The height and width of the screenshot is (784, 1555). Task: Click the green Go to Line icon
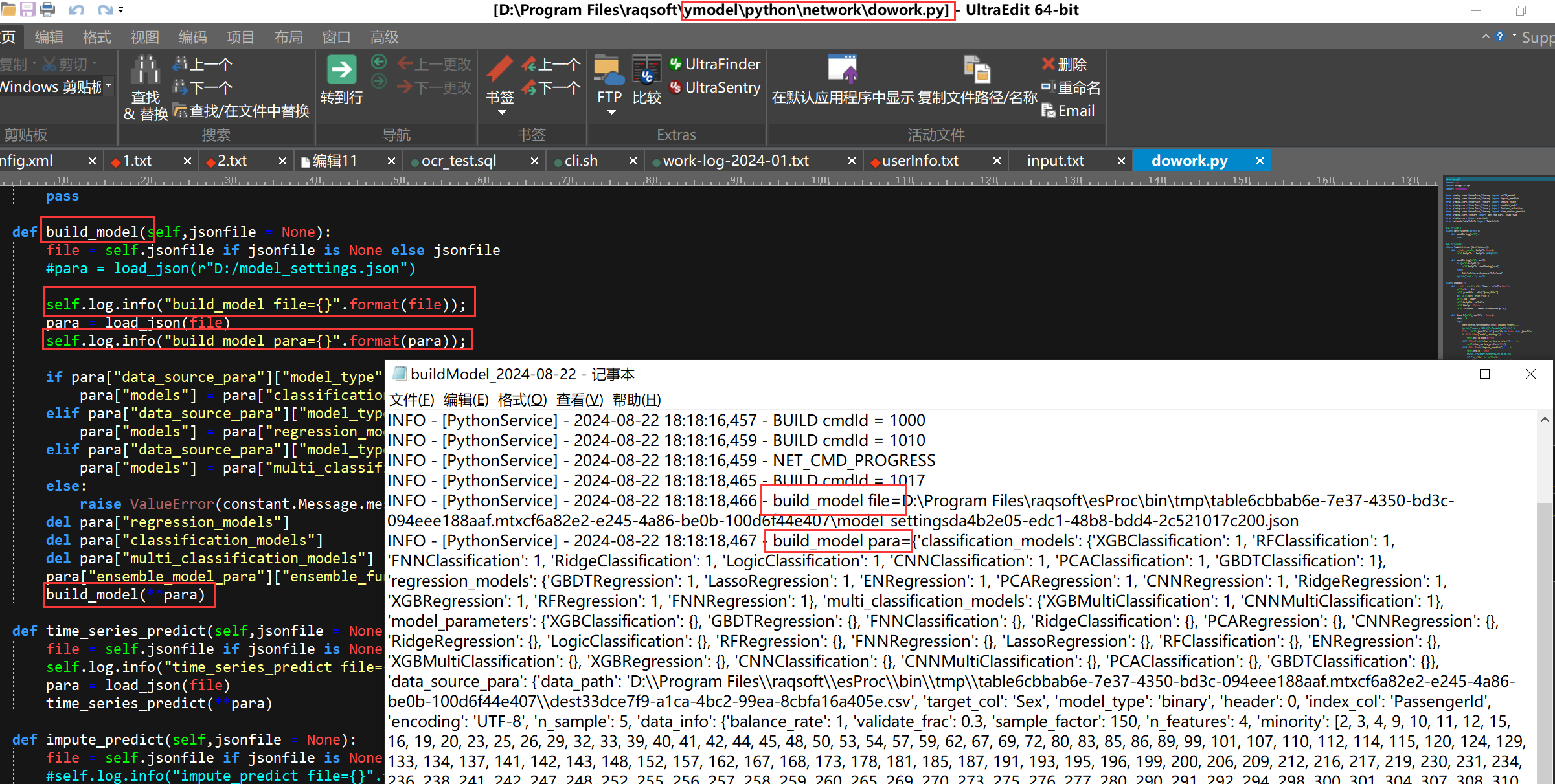click(x=341, y=70)
